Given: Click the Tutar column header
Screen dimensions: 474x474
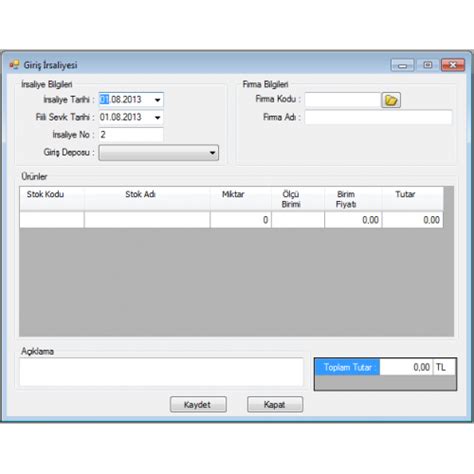Looking at the screenshot, I should point(413,199).
